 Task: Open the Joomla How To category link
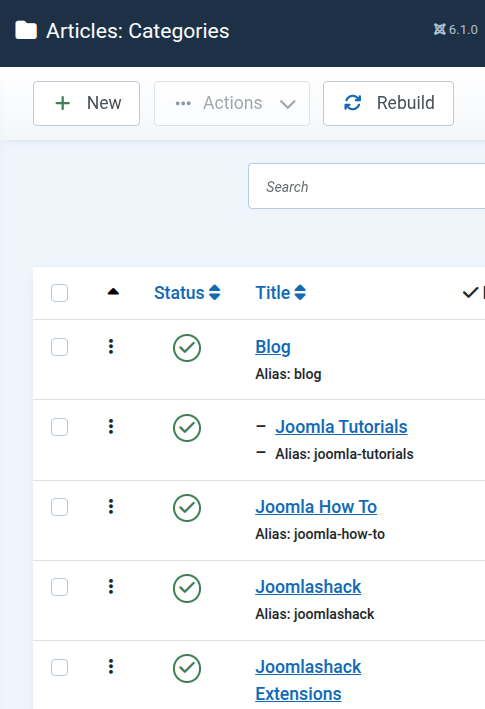pos(316,507)
